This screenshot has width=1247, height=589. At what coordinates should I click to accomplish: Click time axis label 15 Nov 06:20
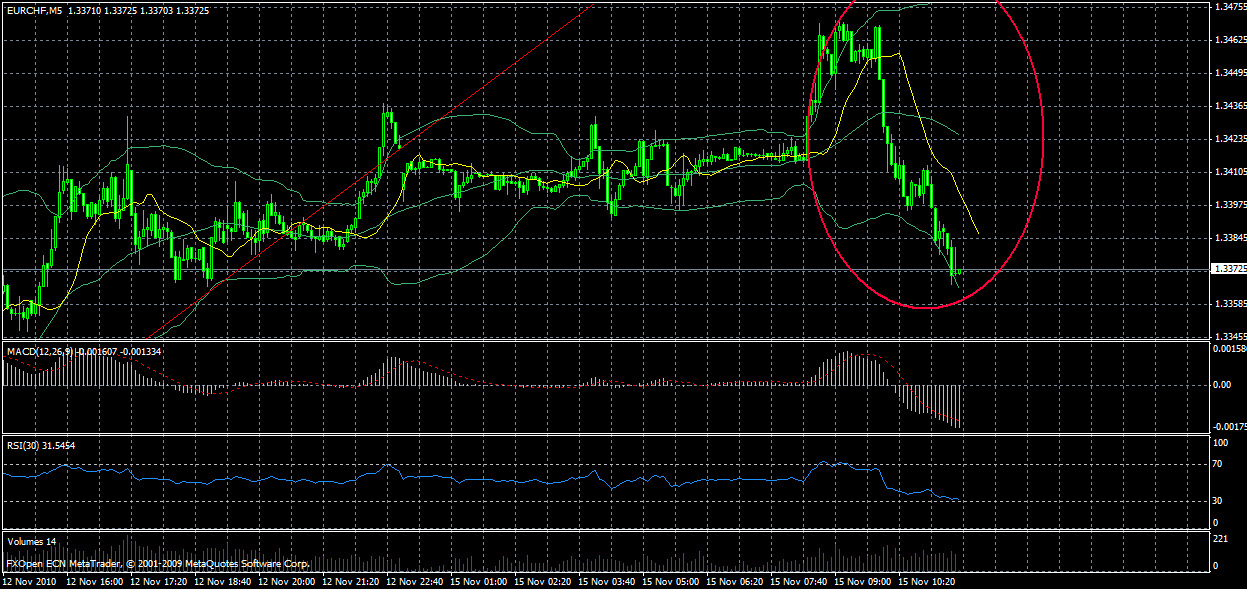click(736, 580)
